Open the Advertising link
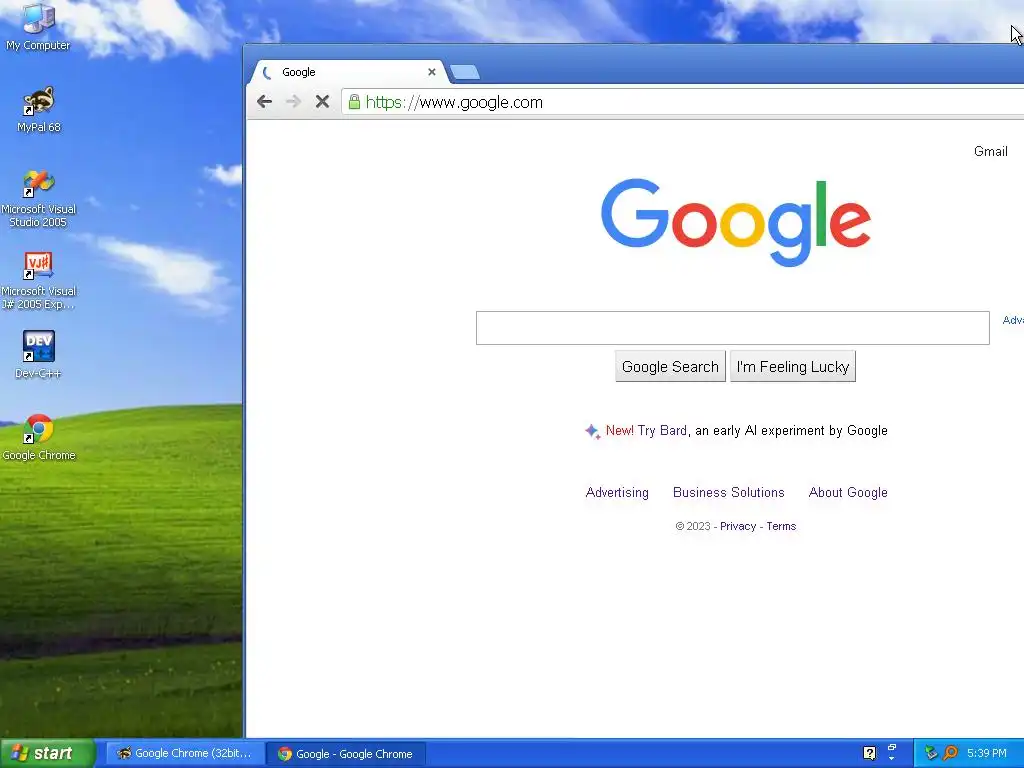The height and width of the screenshot is (768, 1024). coord(617,492)
